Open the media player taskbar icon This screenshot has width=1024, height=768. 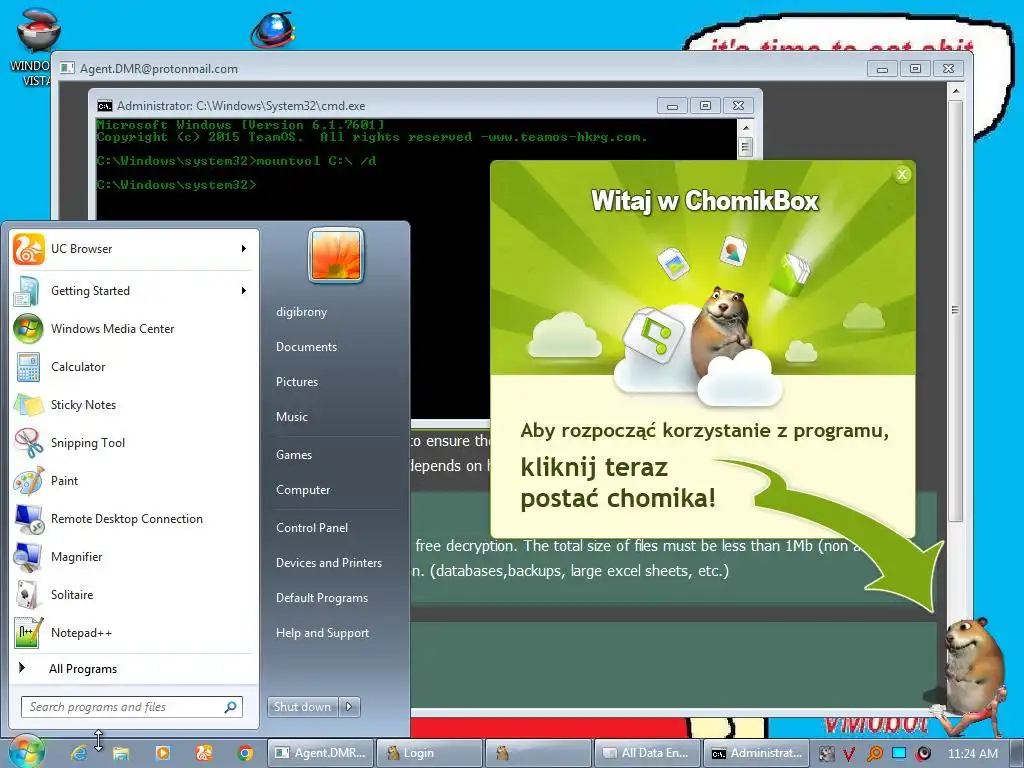[x=163, y=753]
